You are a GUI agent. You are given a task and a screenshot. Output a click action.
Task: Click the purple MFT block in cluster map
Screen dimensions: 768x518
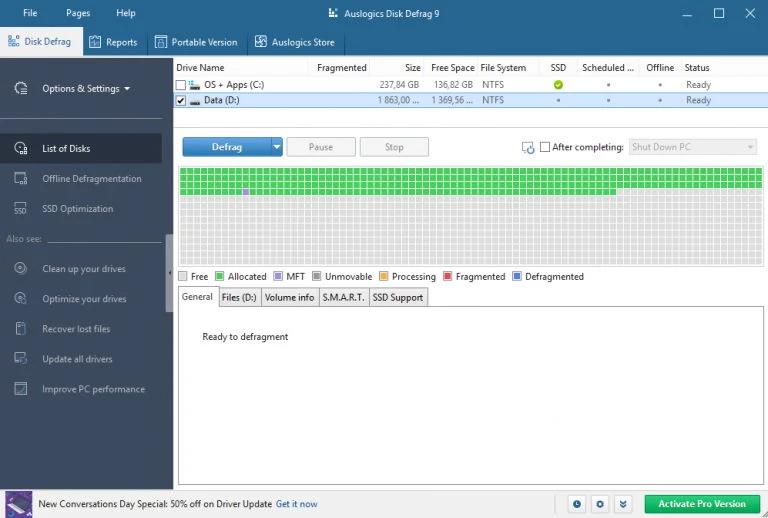coord(246,192)
